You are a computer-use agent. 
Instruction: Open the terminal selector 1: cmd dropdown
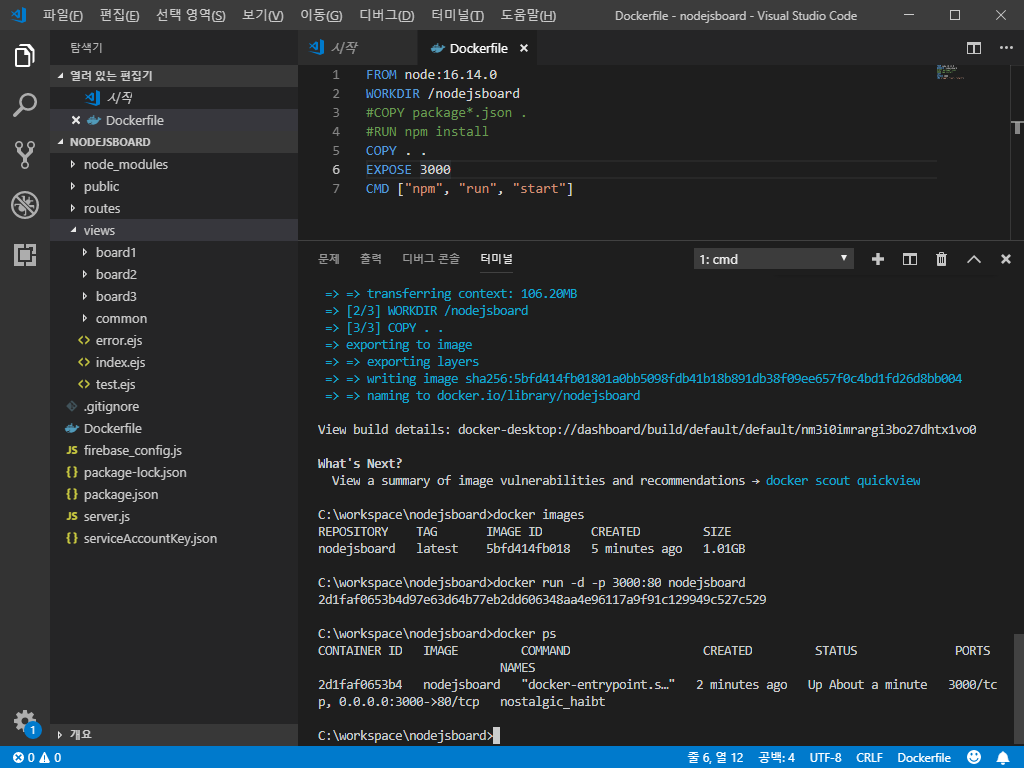coord(773,259)
